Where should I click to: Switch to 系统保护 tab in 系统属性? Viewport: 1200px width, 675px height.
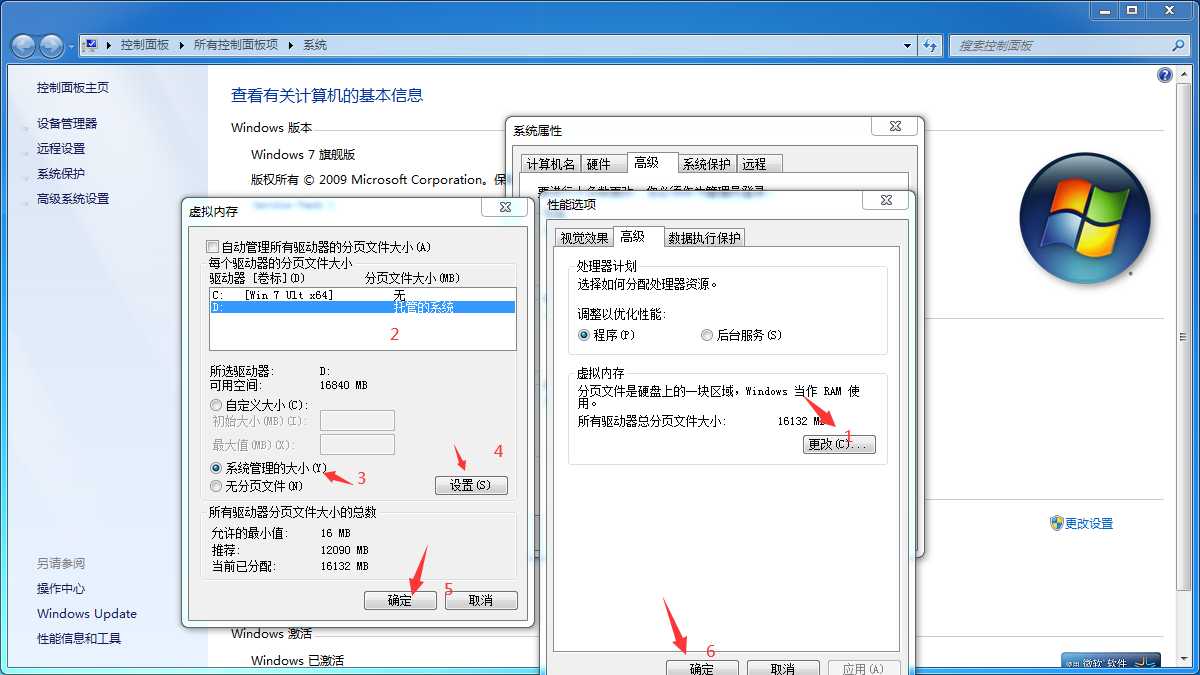click(707, 164)
